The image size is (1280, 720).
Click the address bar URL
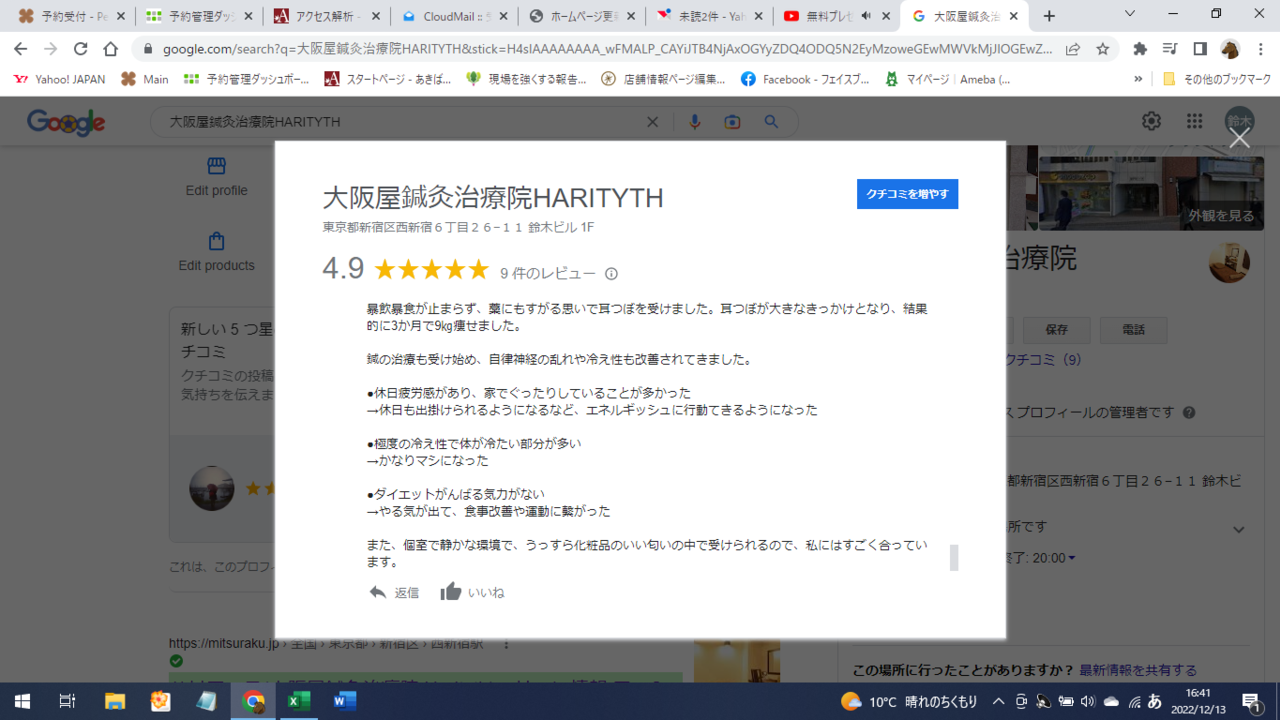coord(607,49)
